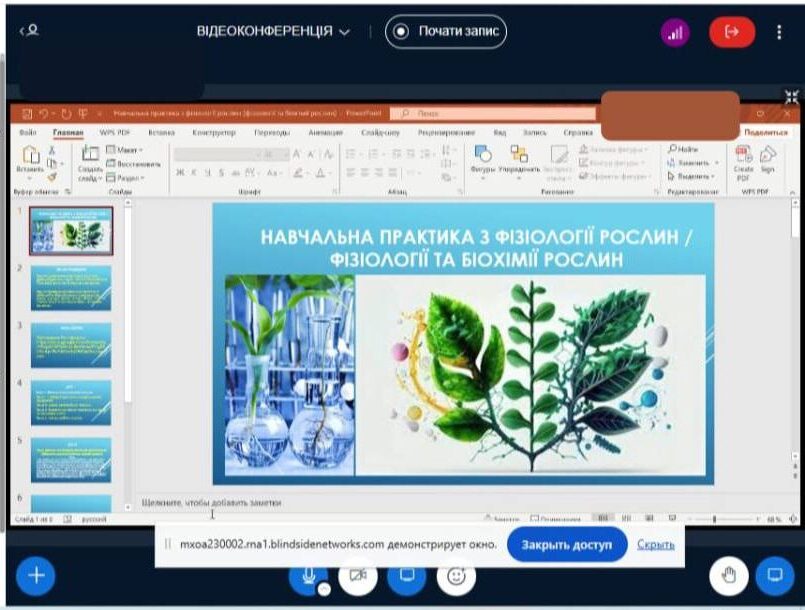
Task: Click the Скрыть link
Action: pyautogui.click(x=655, y=544)
